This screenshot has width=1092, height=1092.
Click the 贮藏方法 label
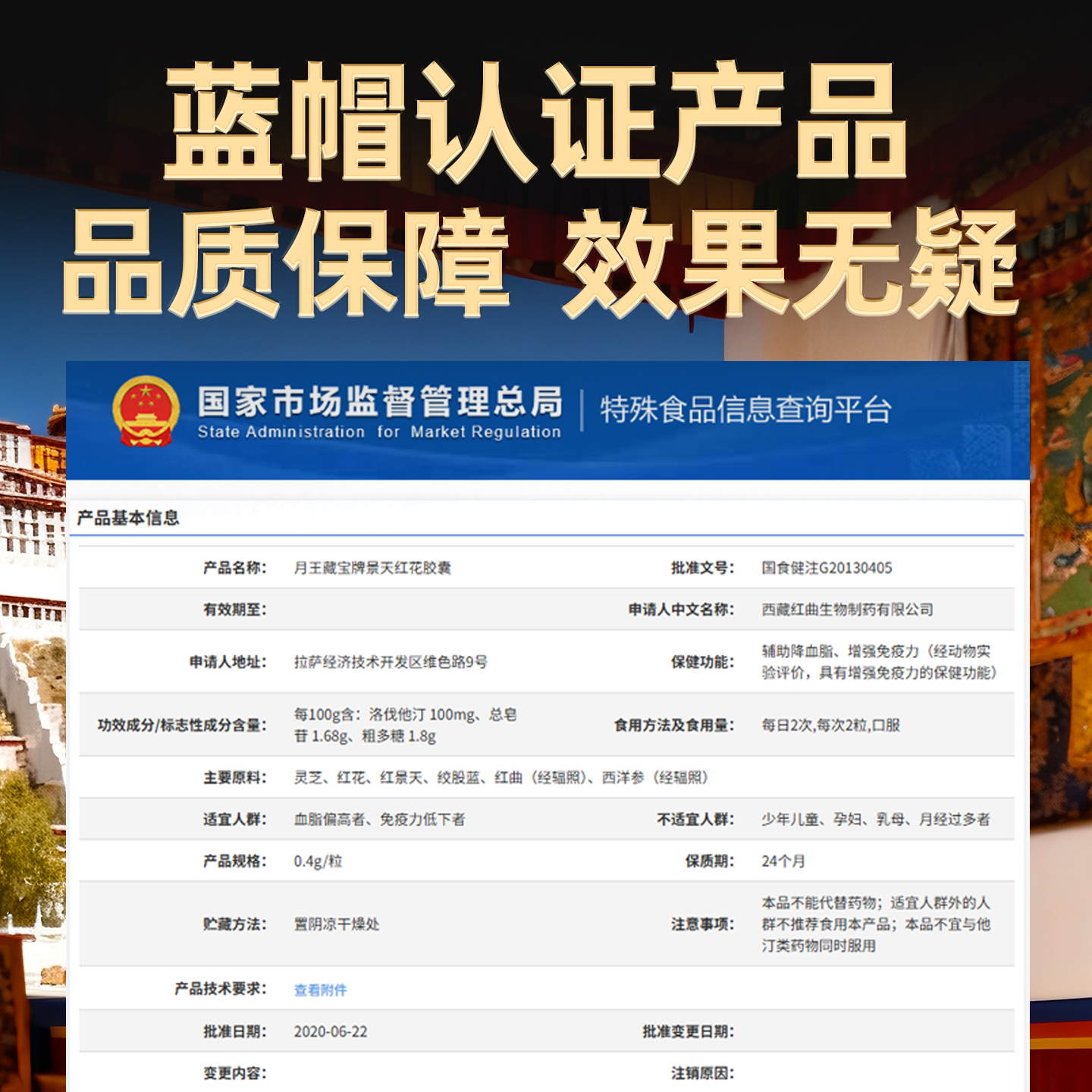[x=234, y=924]
